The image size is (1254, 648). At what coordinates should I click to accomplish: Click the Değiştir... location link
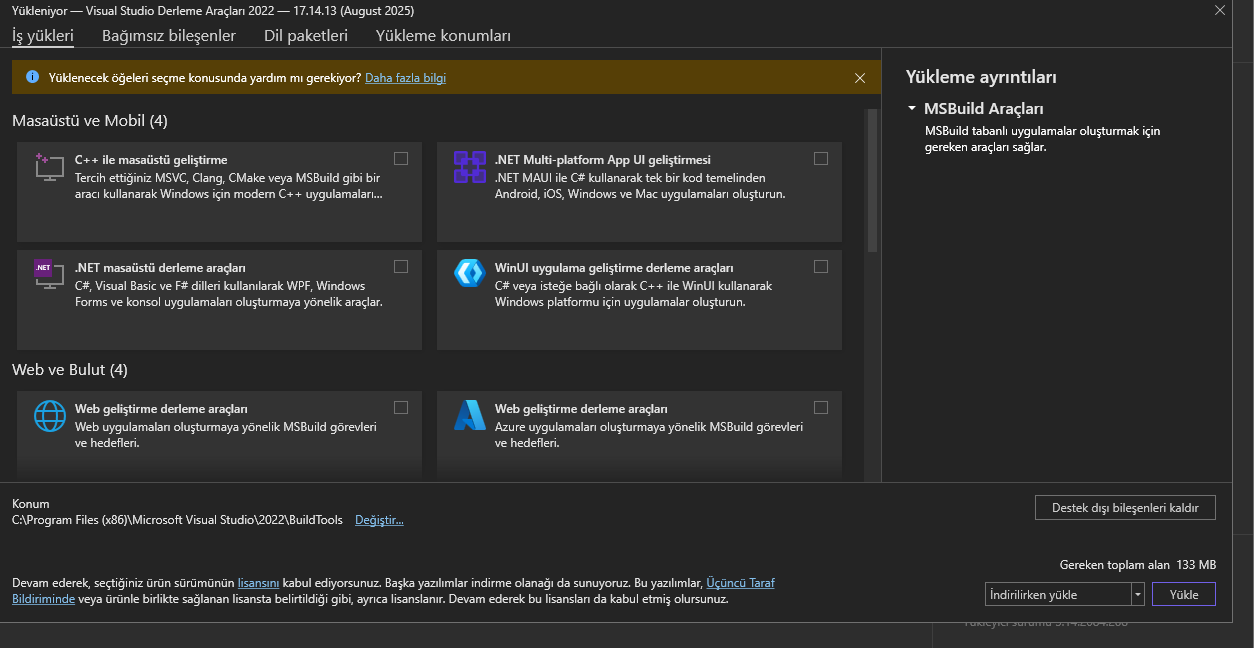(379, 520)
